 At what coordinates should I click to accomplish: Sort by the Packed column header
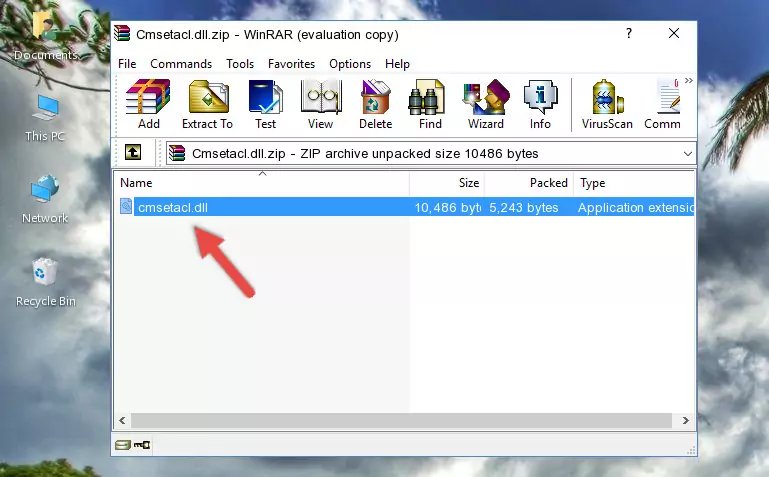coord(529,183)
